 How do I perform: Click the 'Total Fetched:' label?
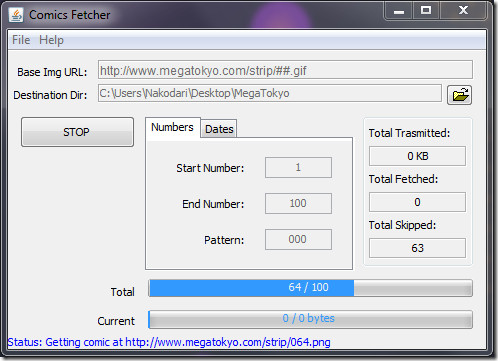(x=403, y=179)
